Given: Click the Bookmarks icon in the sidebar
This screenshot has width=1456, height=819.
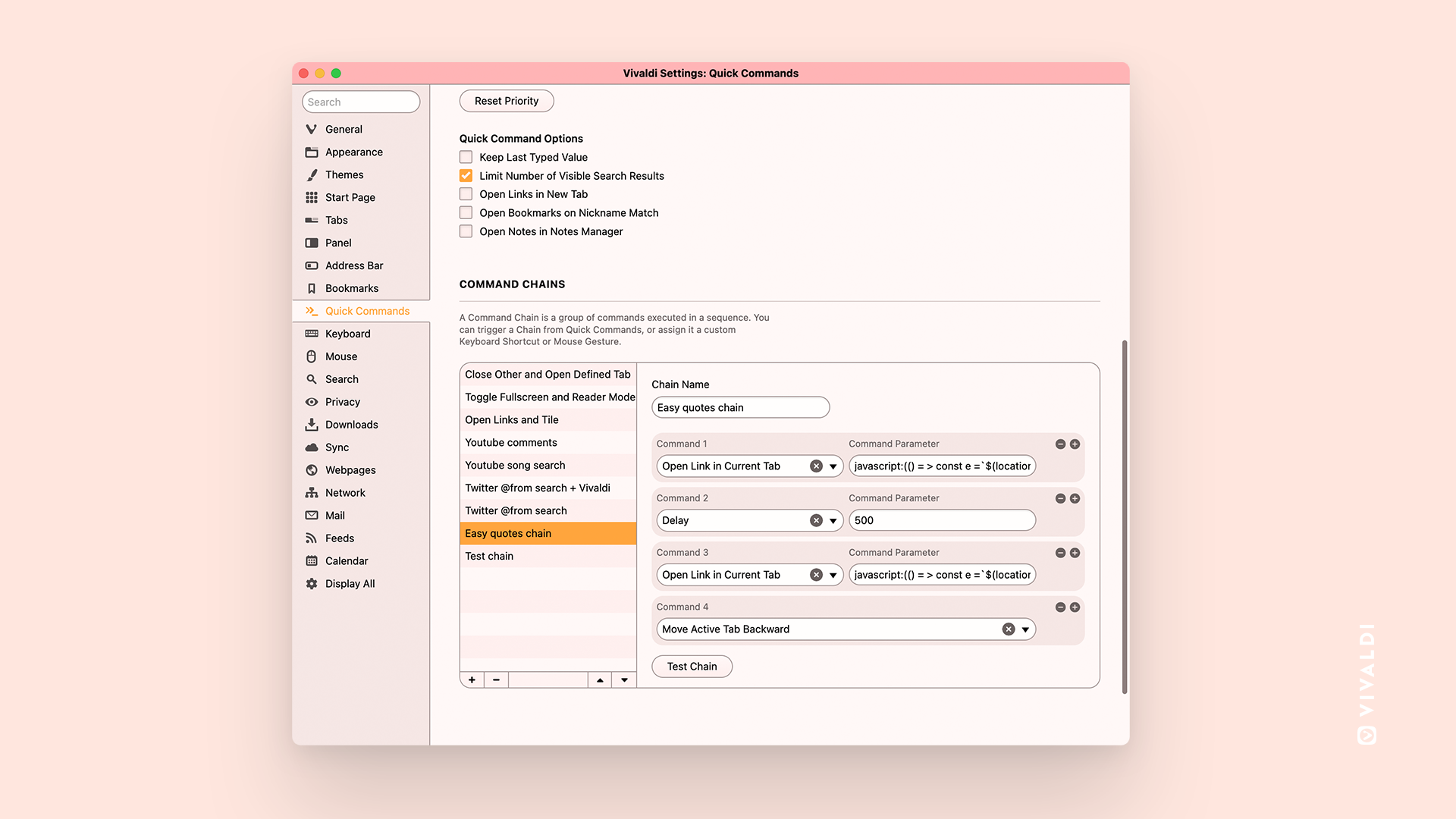Looking at the screenshot, I should click(x=312, y=288).
